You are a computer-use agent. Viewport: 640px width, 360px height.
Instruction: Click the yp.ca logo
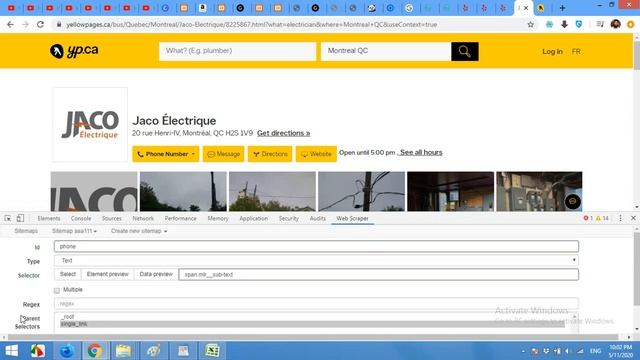tap(74, 51)
